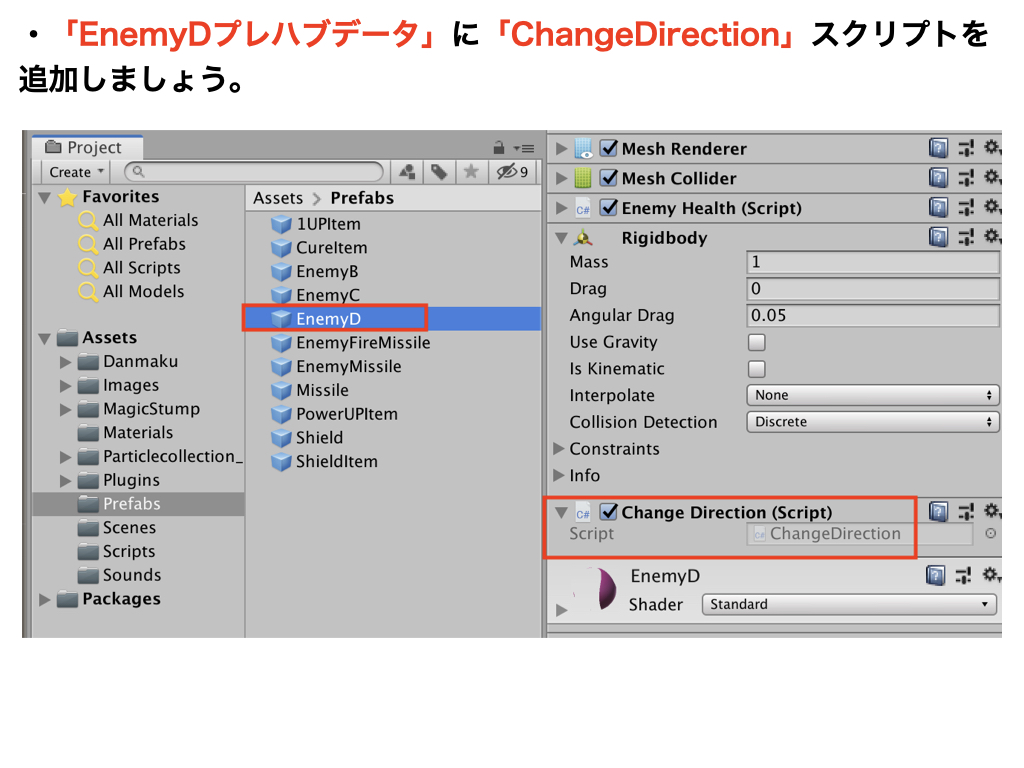Expand the Constraints section
Viewport: 1024px width, 768px height.
coord(558,449)
